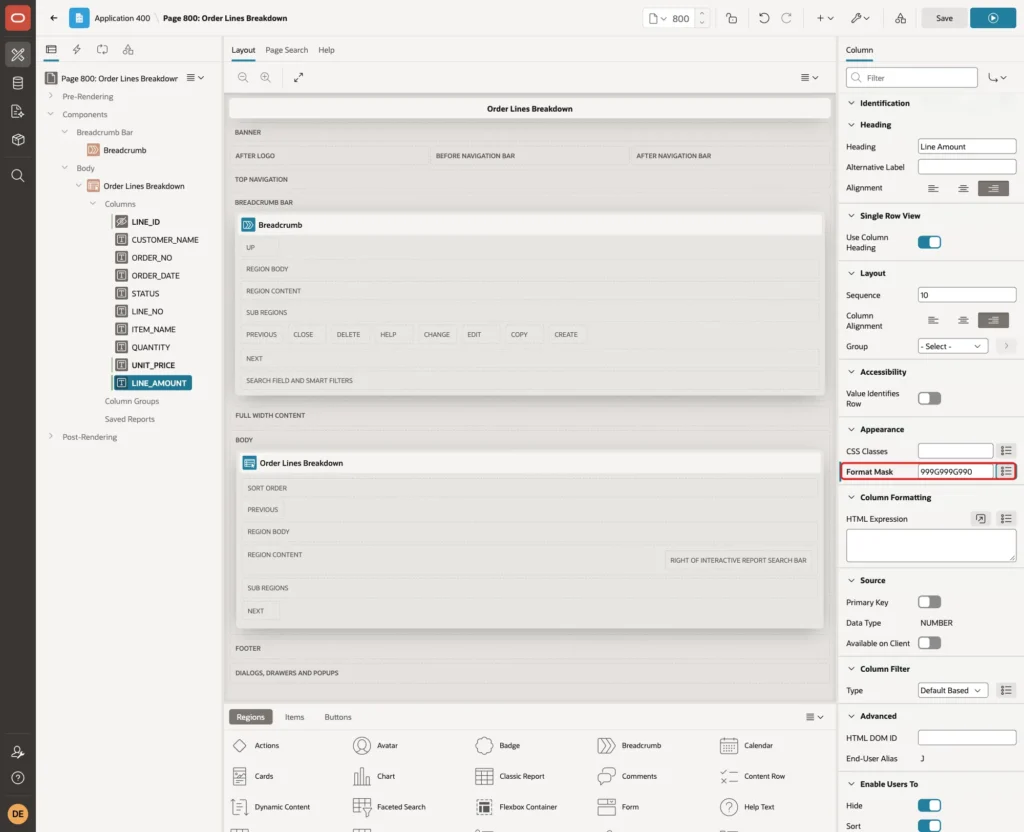
Task: Open the Layout tab
Action: 243,50
